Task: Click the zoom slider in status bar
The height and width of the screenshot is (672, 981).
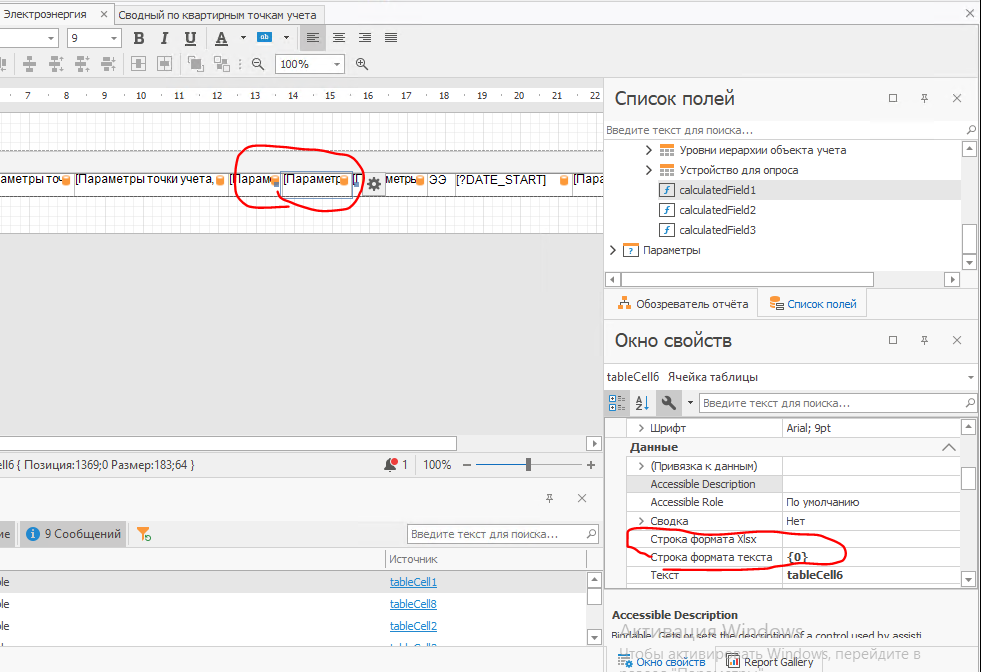Action: tap(528, 465)
